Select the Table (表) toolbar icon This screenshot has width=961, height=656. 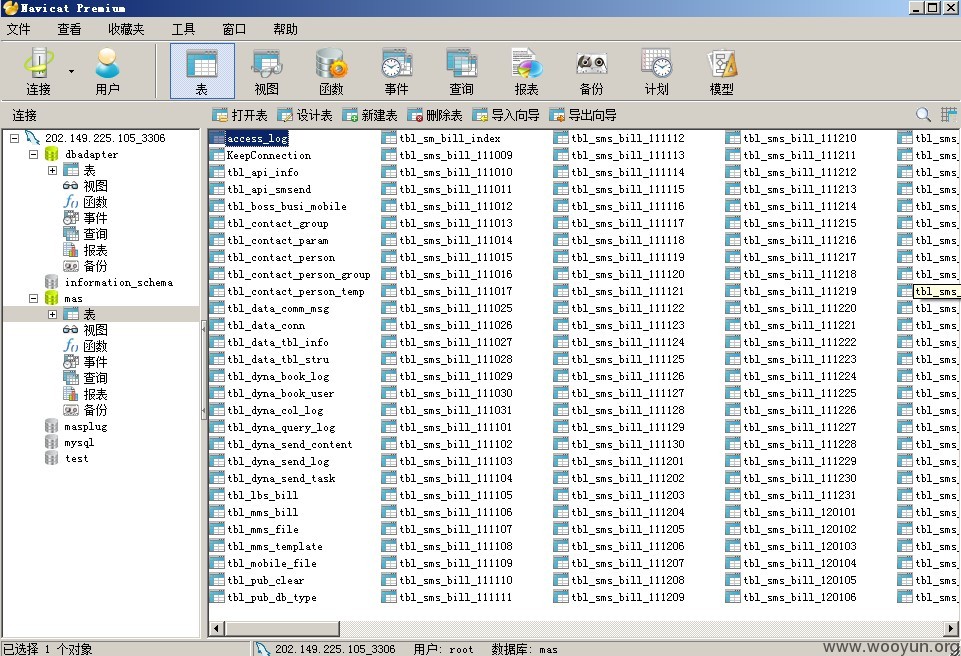click(x=202, y=71)
